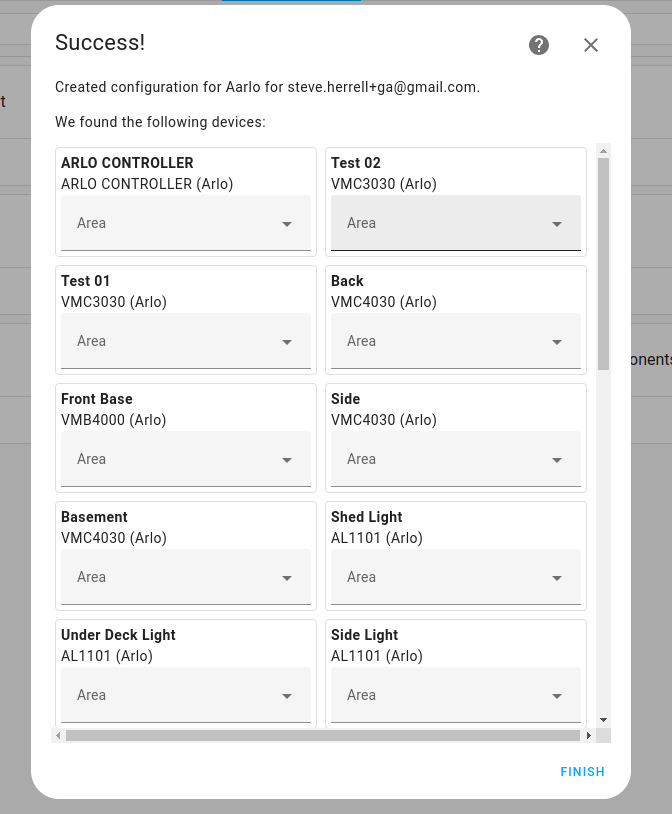Click the Basement Area input field

170,578
